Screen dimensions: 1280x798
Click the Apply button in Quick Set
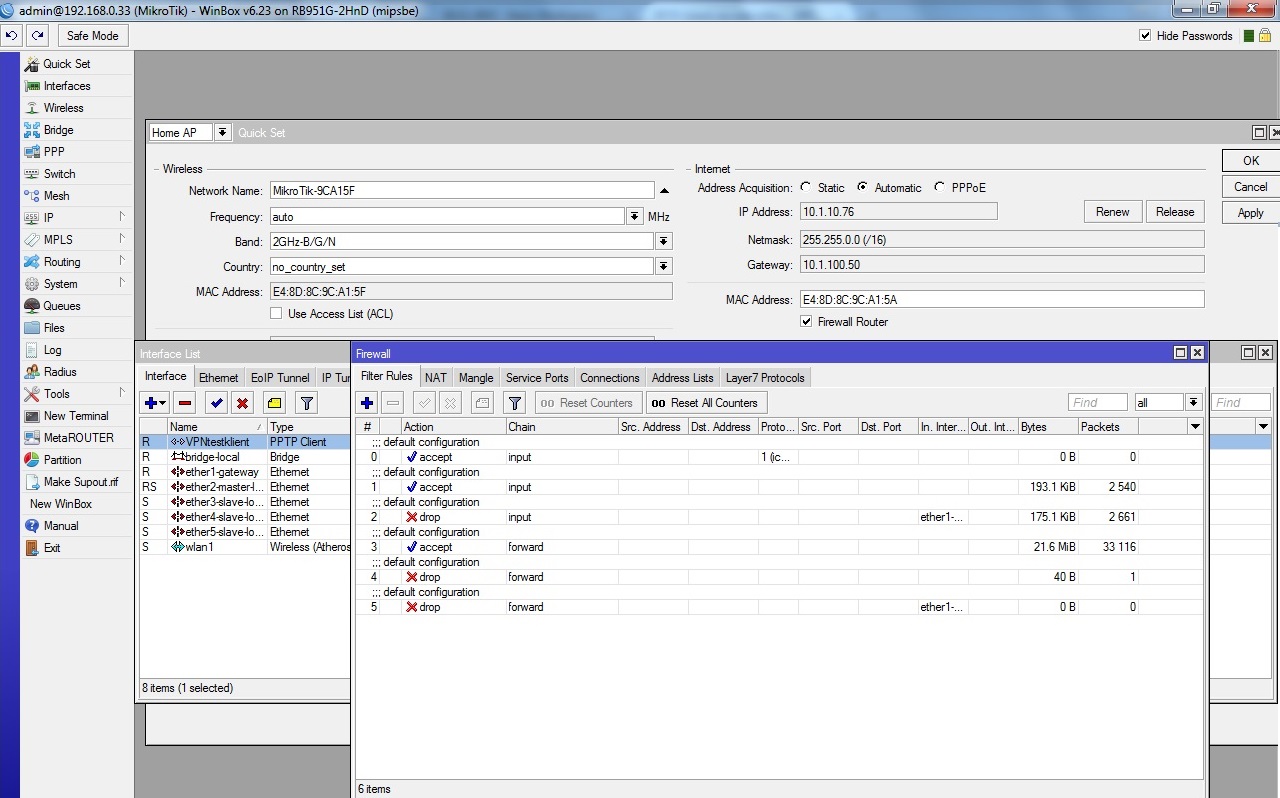tap(1250, 212)
